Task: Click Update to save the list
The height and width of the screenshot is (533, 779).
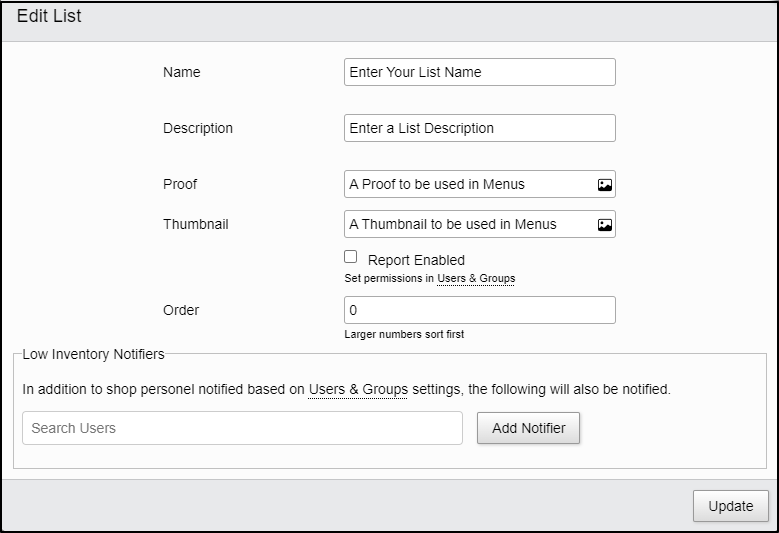Action: (730, 506)
